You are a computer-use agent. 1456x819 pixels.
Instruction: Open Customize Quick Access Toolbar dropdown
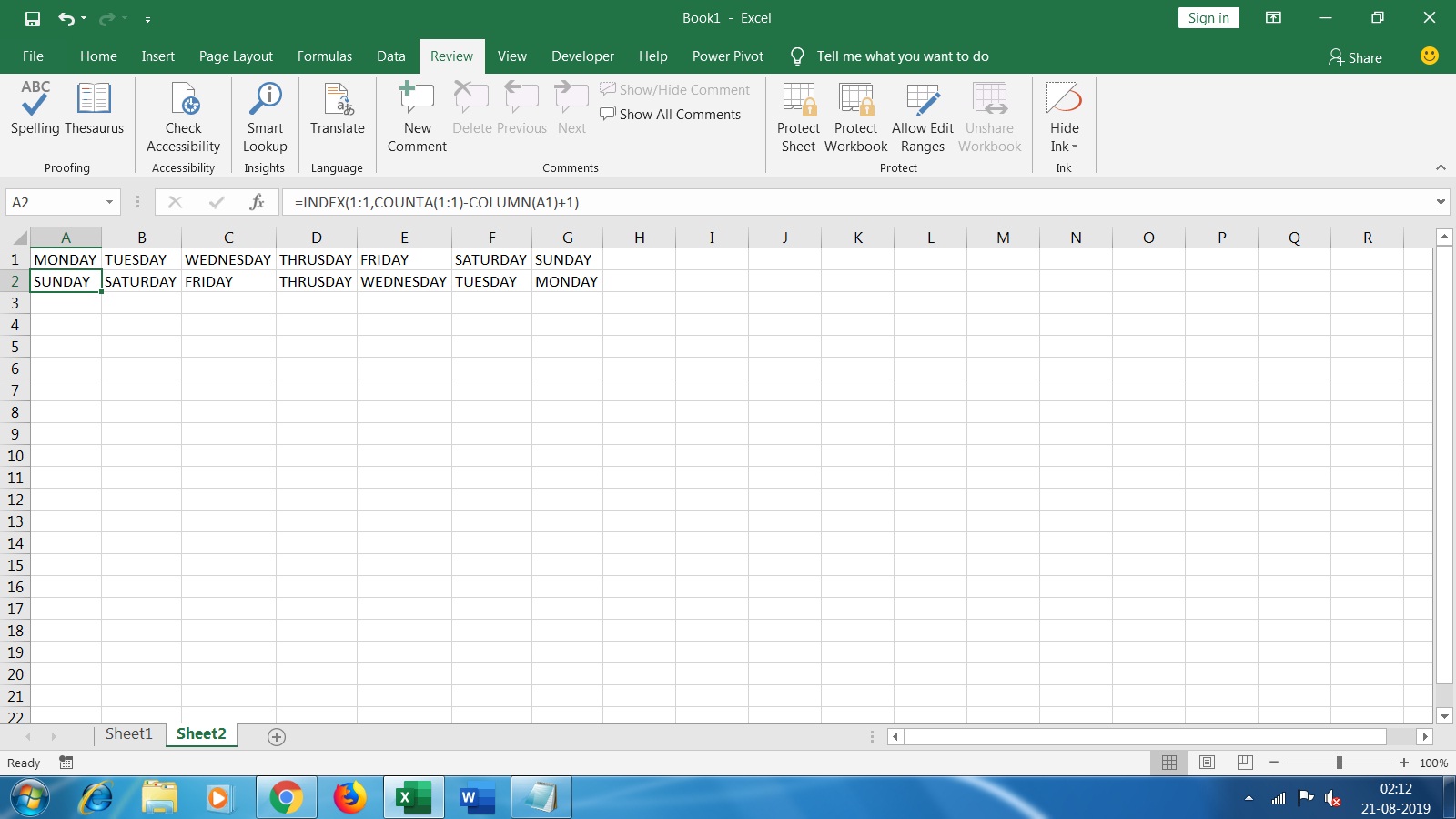[x=147, y=19]
